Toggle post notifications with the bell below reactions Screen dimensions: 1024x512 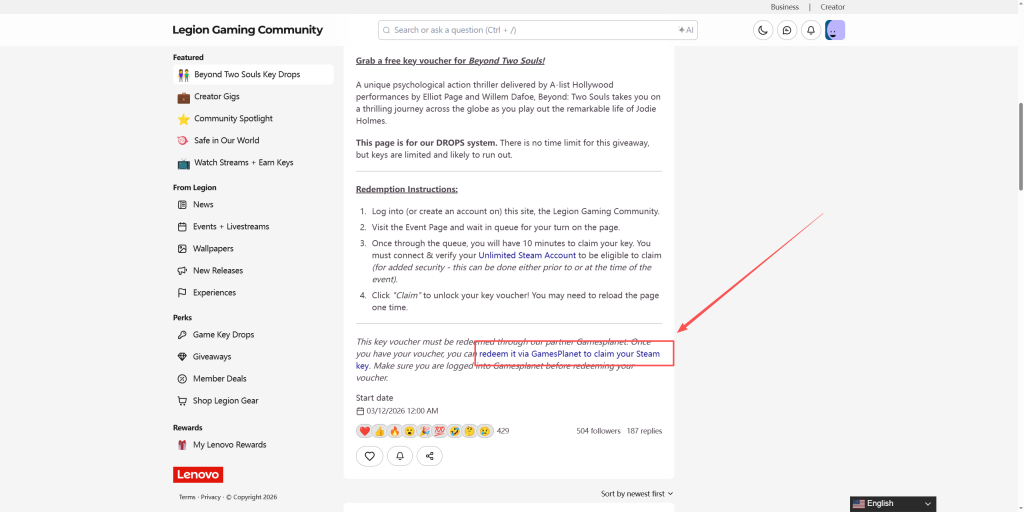coord(400,456)
